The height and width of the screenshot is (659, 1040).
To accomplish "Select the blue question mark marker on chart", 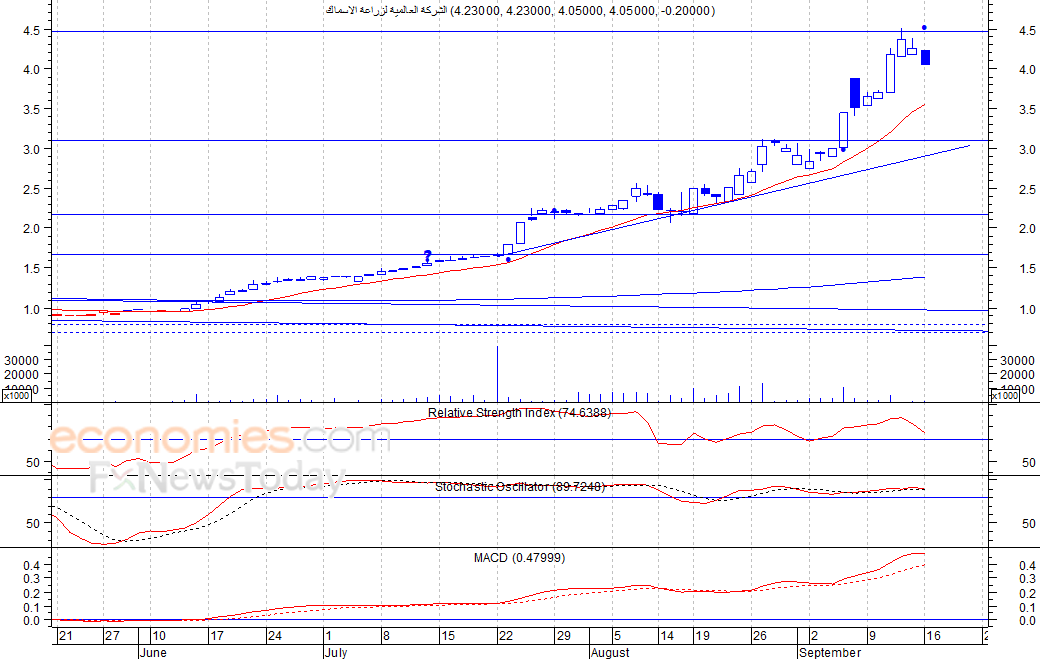I will click(x=428, y=256).
